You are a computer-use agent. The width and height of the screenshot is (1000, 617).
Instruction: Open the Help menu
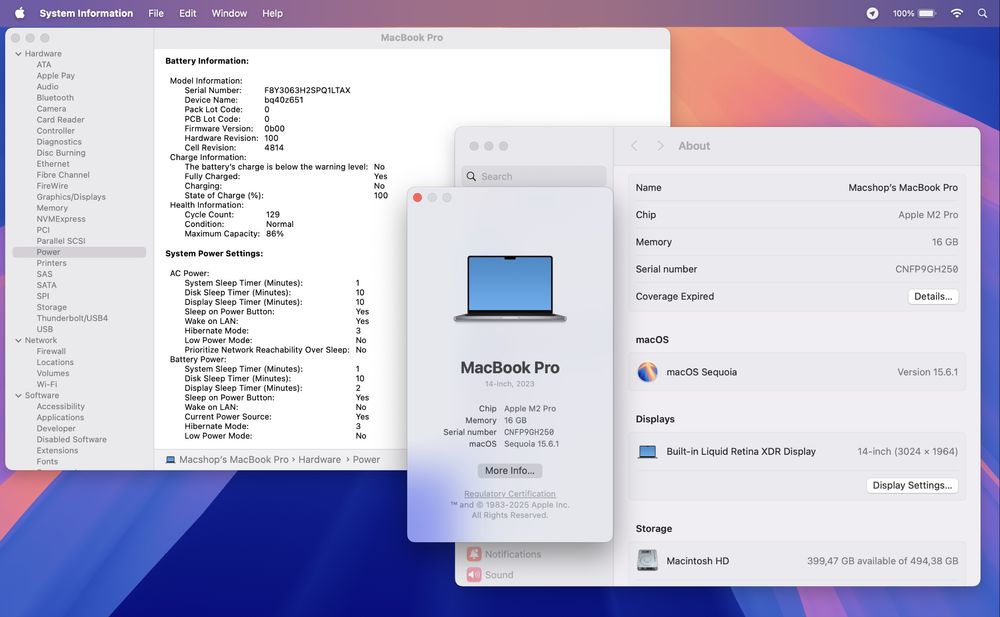pos(272,13)
